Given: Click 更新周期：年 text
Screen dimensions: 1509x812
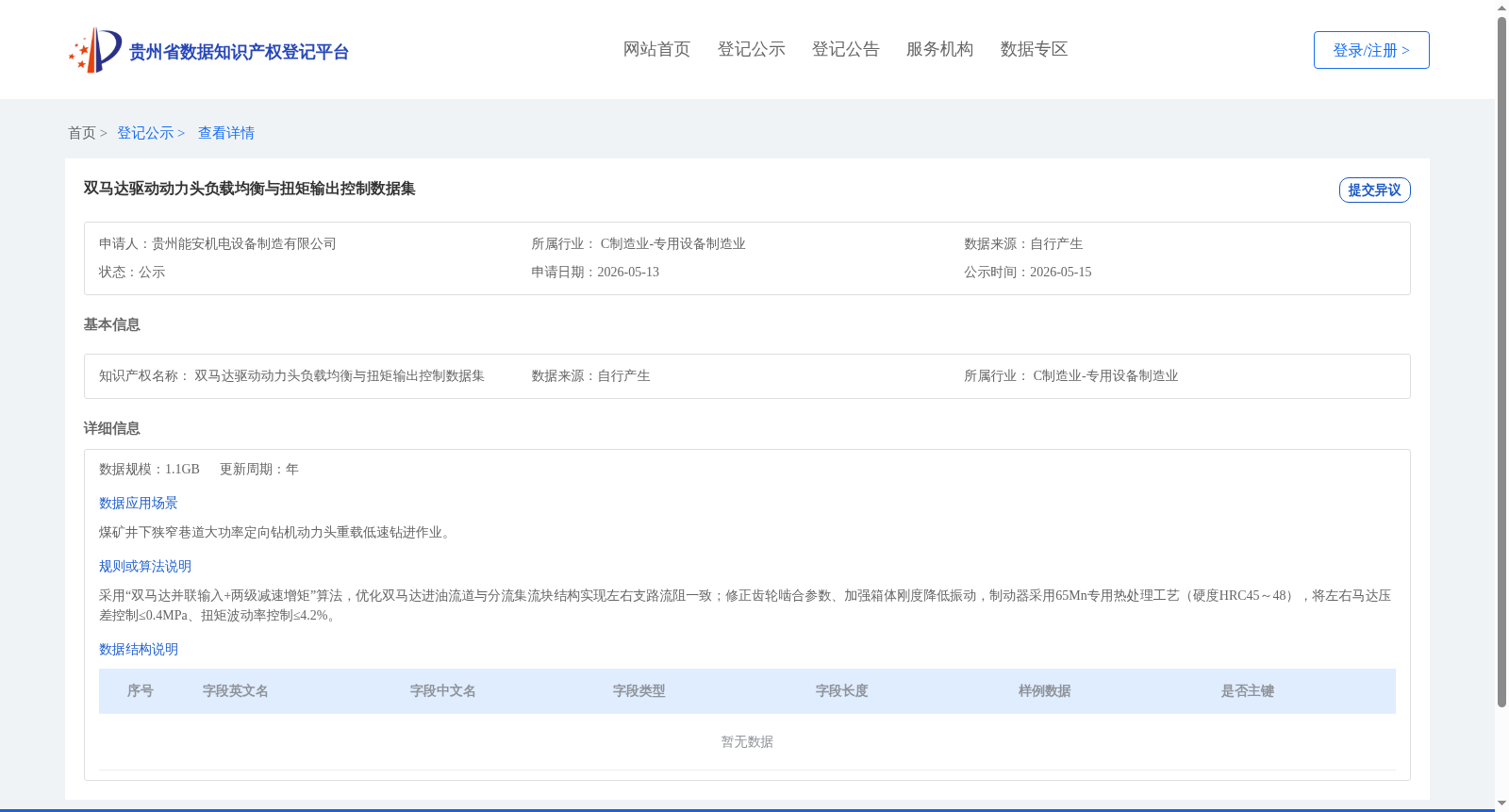Looking at the screenshot, I should (259, 469).
